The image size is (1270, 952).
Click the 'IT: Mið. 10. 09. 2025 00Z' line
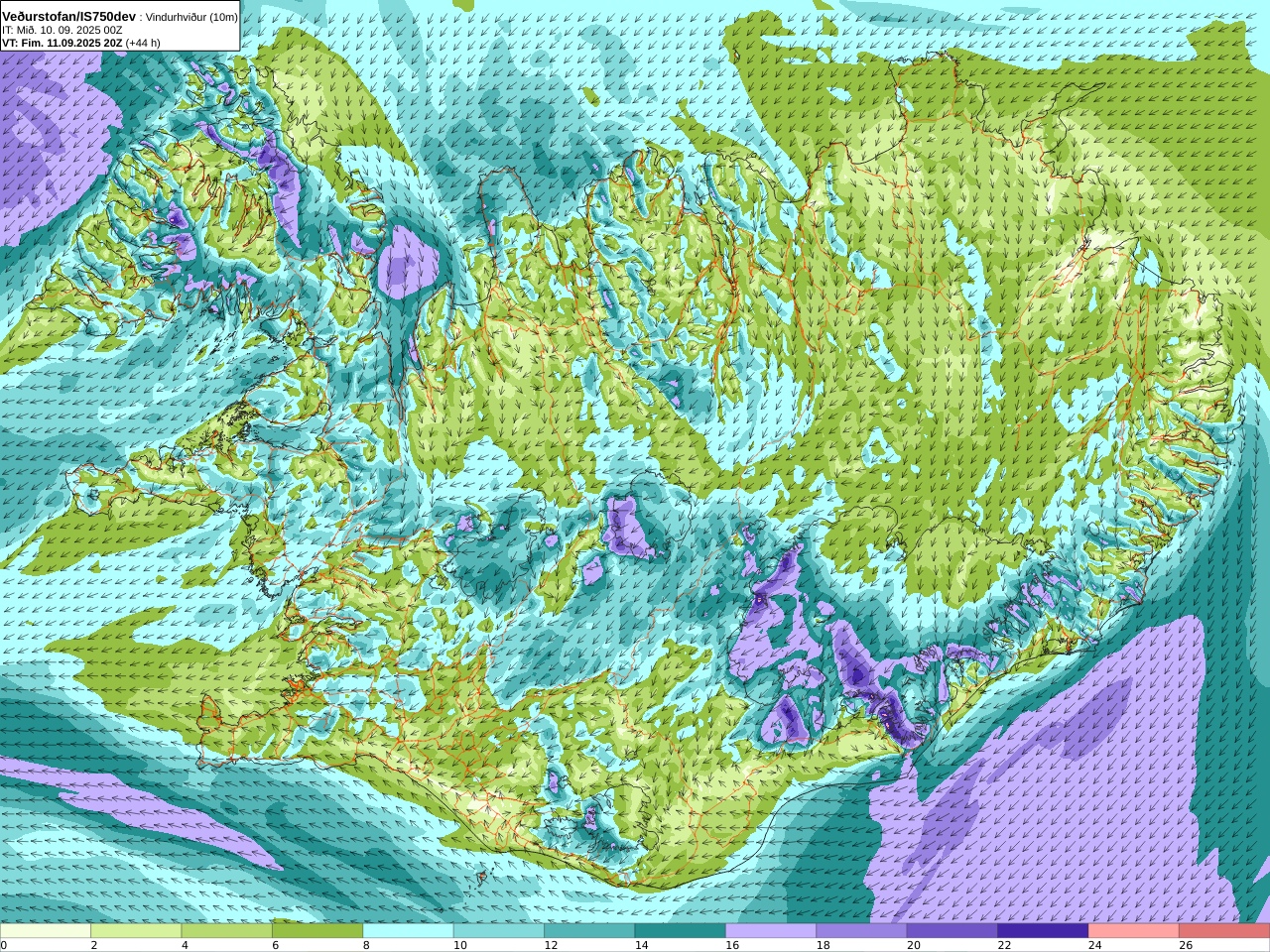[63, 31]
